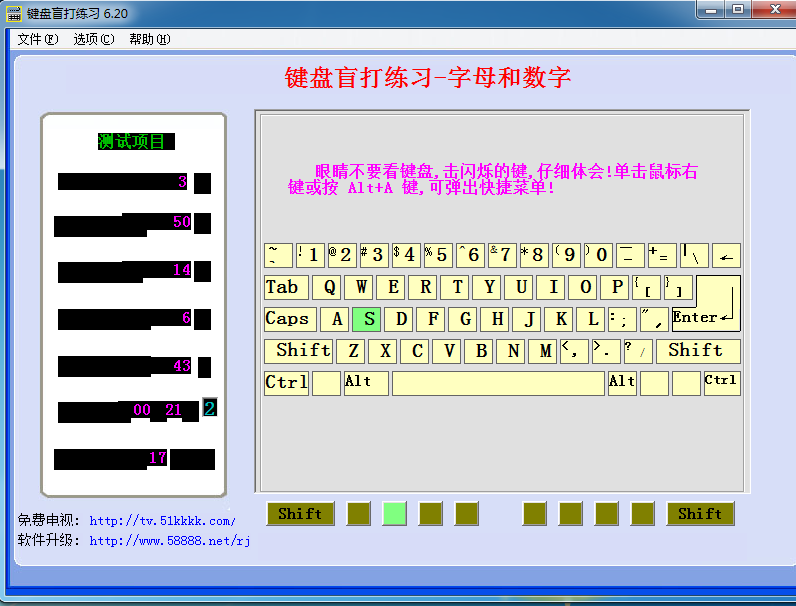Click the on-screen Tab key

[286, 287]
